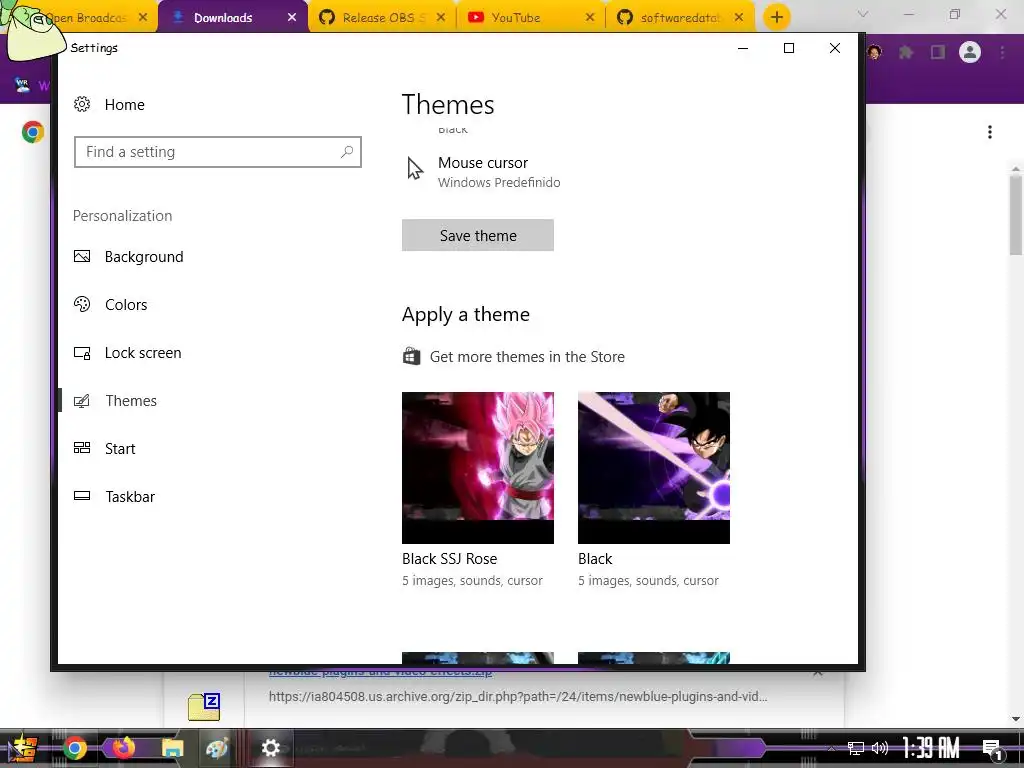Select the Open Broadcaster browser tab
This screenshot has height=768, width=1024.
(85, 18)
